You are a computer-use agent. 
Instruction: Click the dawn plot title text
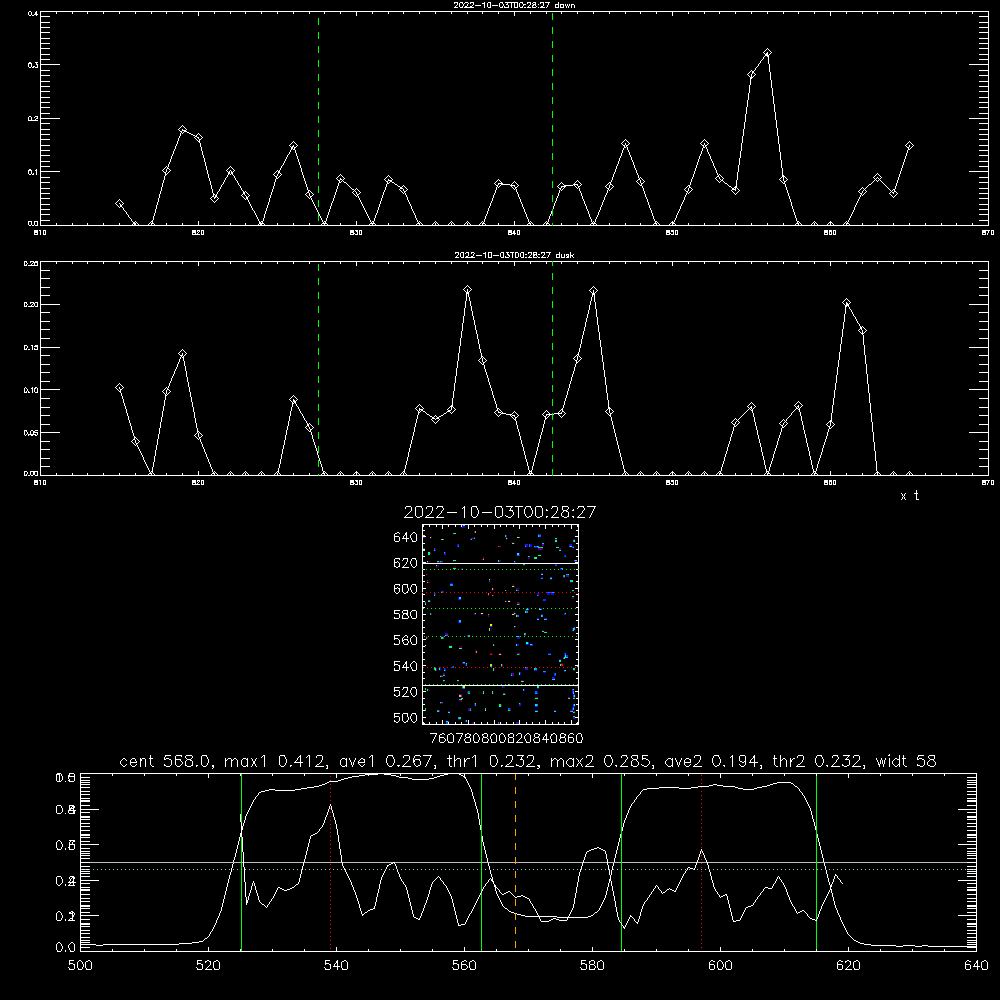pyautogui.click(x=514, y=5)
